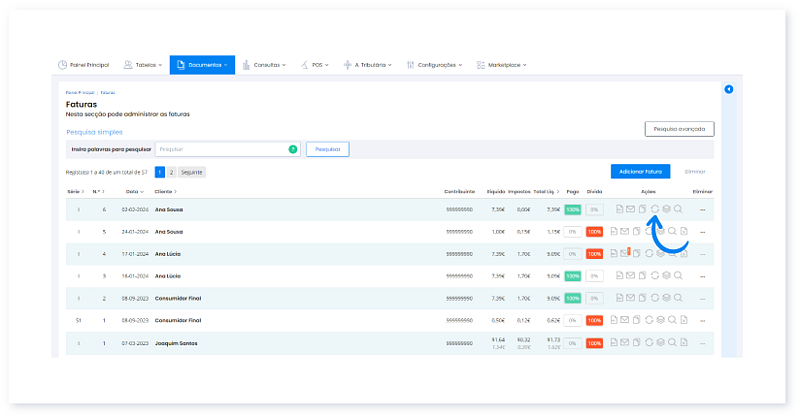Click the PDF icon for invoice number 6
Viewport: 800px width, 417px height.
pos(619,210)
